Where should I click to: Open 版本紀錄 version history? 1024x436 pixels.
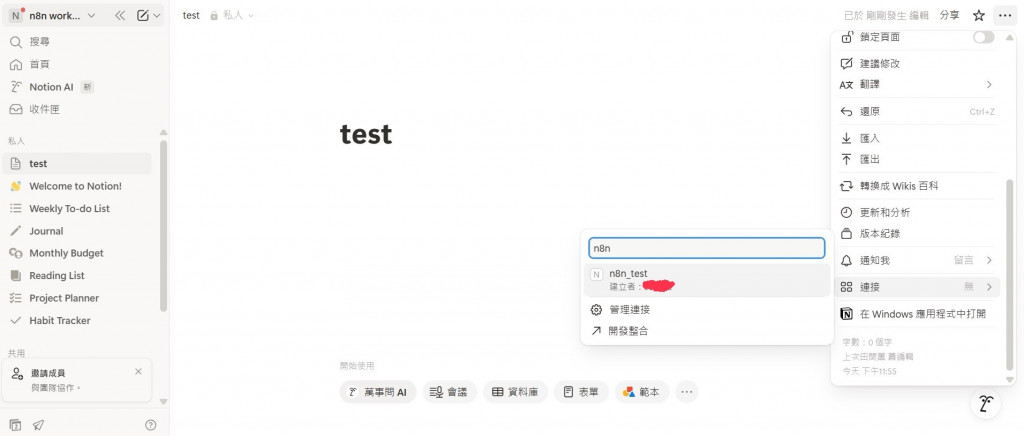pyautogui.click(x=916, y=234)
